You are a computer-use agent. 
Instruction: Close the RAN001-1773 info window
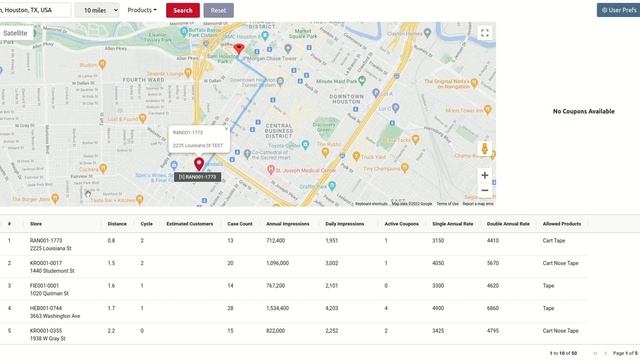(227, 129)
